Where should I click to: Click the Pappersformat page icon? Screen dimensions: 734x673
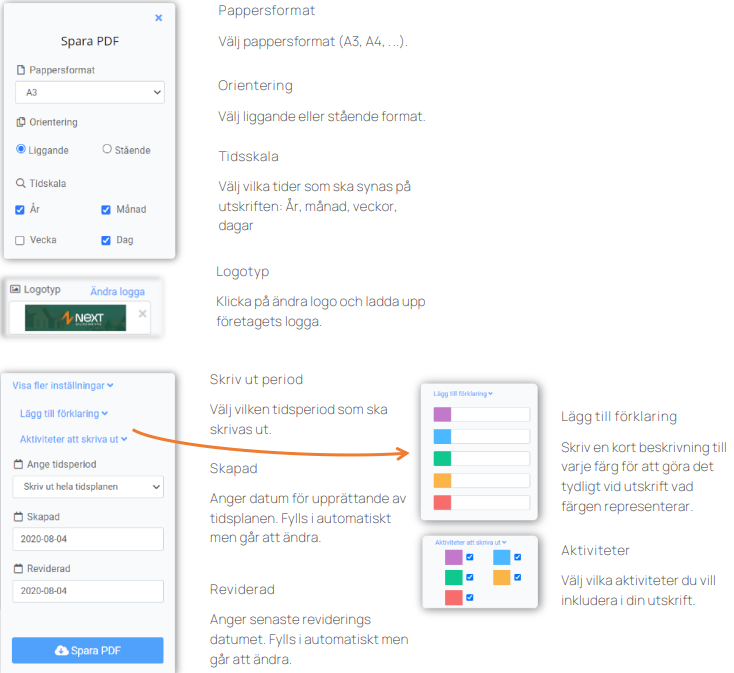[x=21, y=70]
